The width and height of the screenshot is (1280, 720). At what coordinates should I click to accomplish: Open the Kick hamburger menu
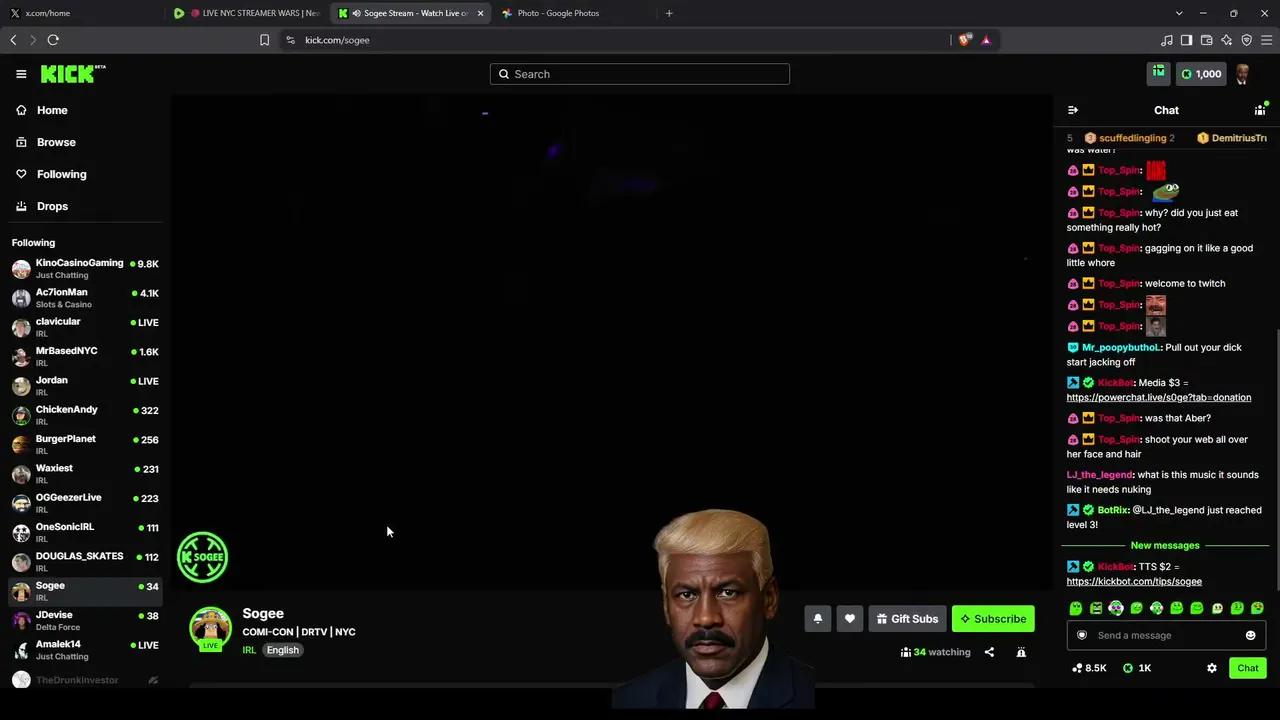click(x=21, y=74)
